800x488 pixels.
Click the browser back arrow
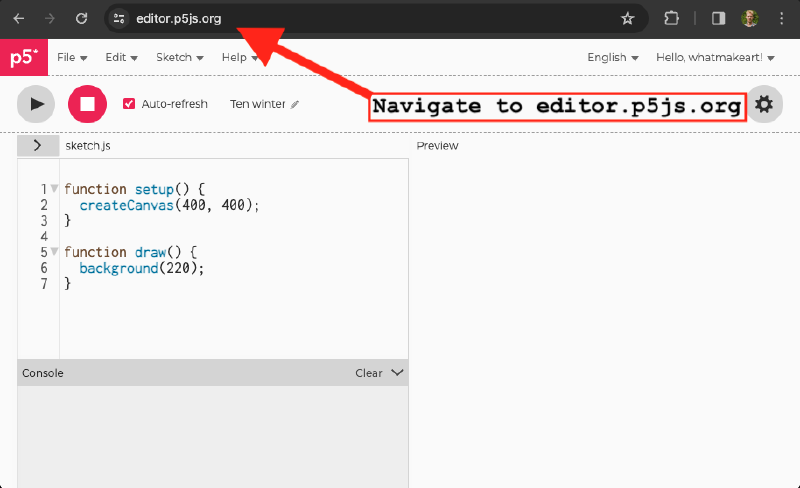[x=19, y=19]
